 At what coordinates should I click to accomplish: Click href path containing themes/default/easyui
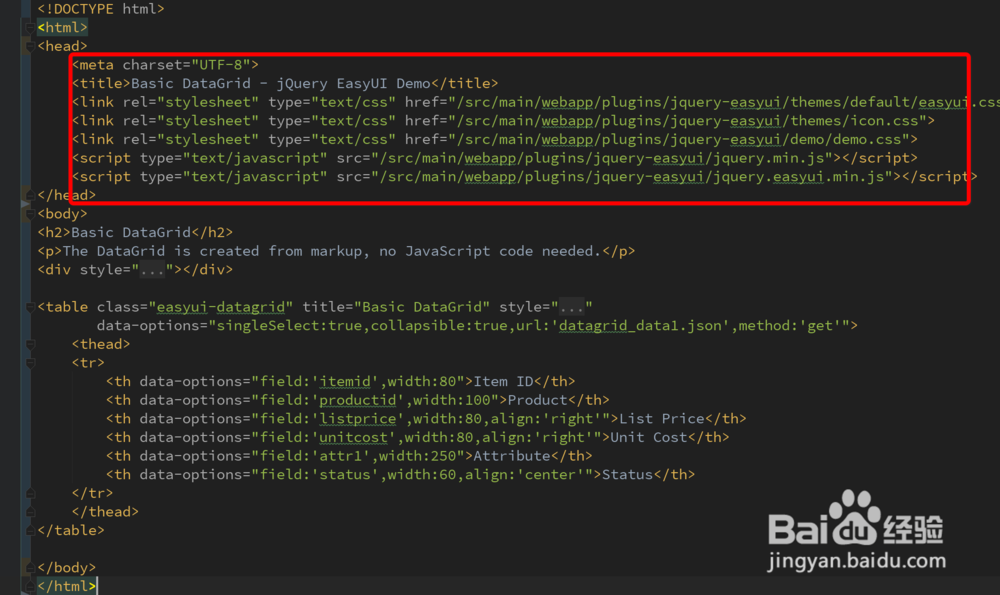tap(728, 102)
